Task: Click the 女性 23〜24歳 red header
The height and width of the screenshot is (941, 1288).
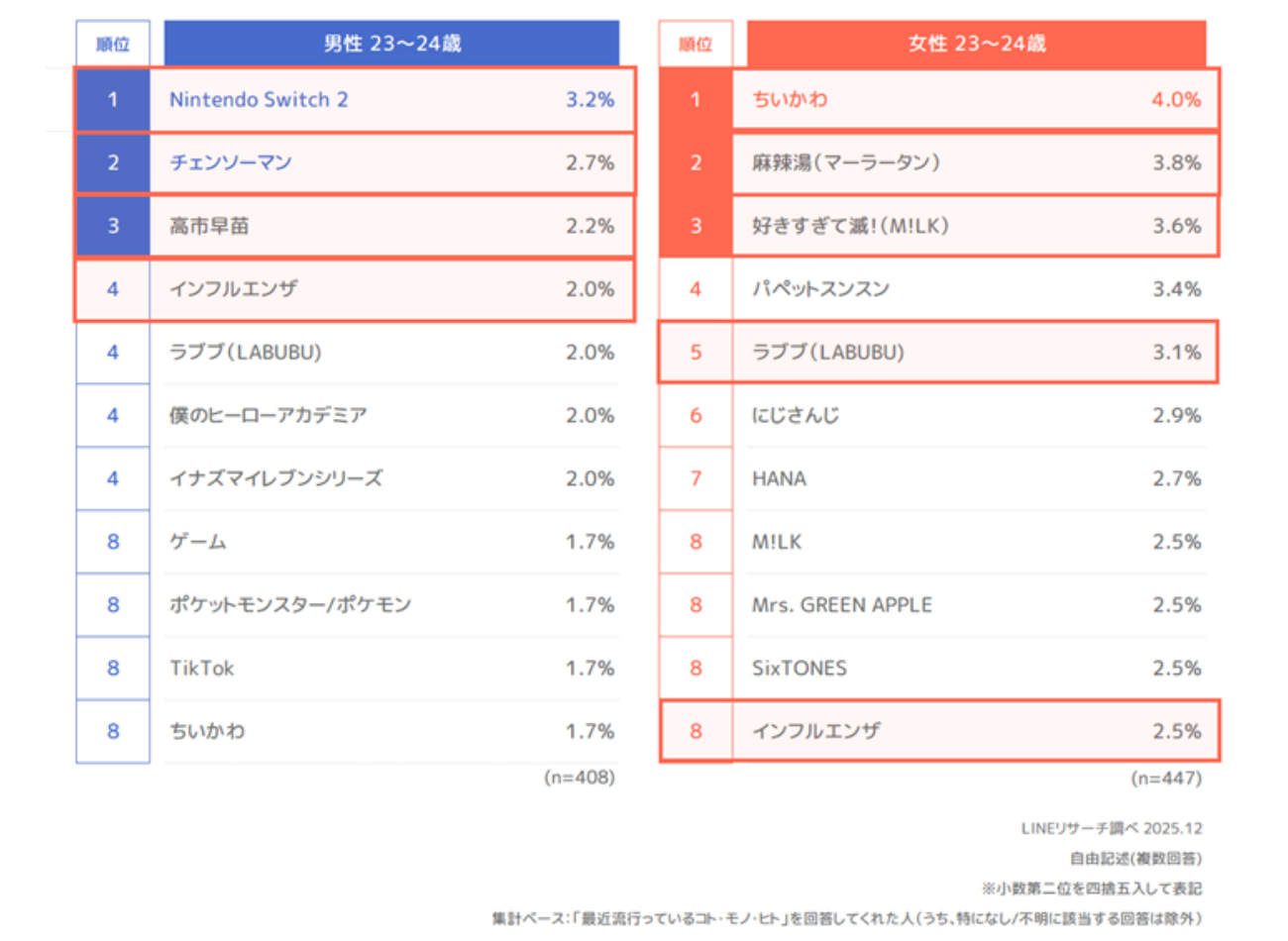Action: (976, 44)
